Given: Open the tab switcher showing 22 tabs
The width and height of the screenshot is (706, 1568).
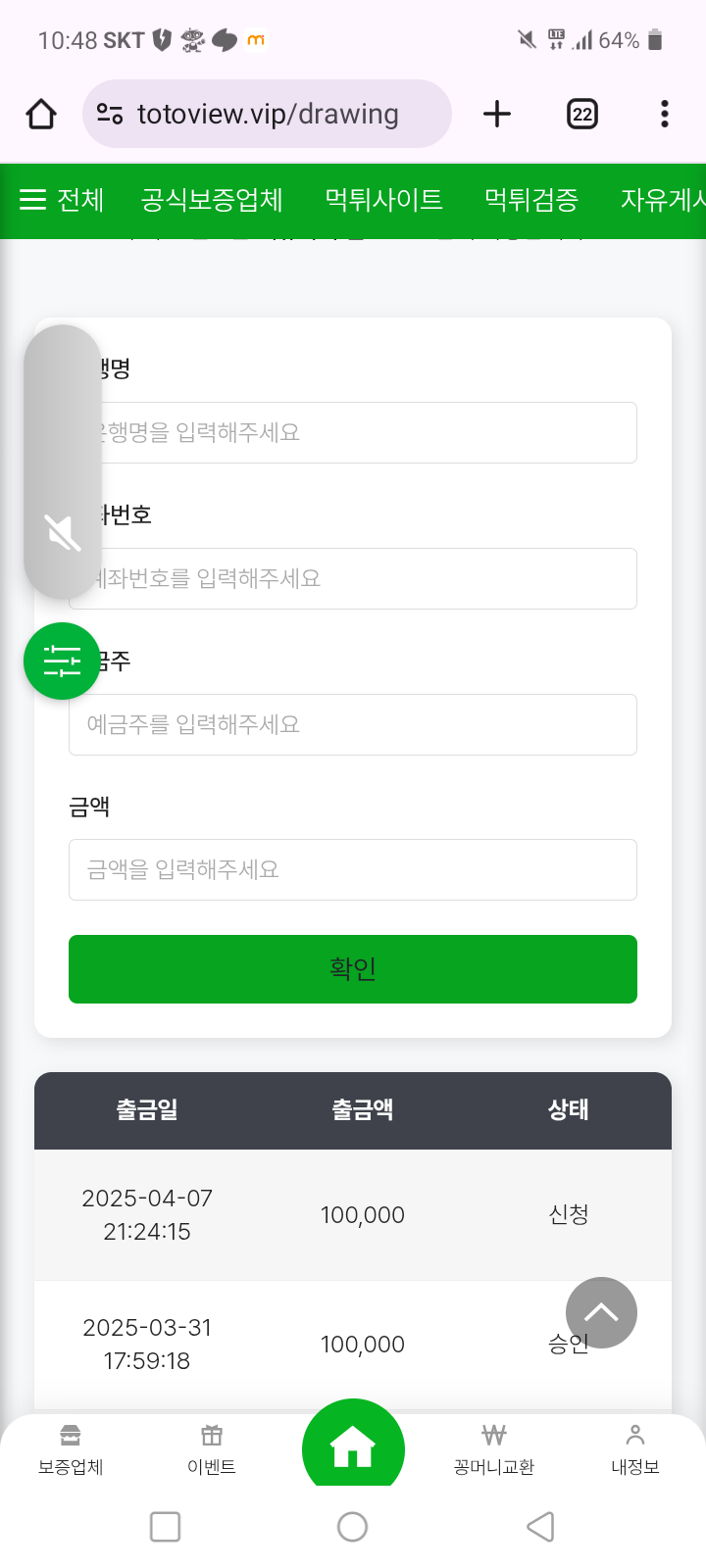Looking at the screenshot, I should [582, 115].
